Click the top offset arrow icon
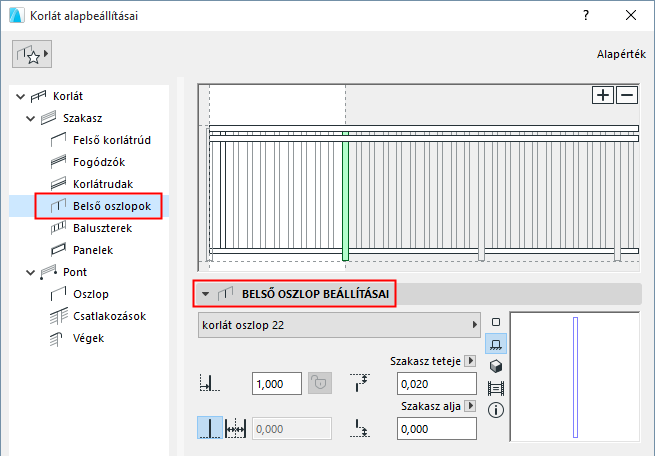655x456 pixels. [360, 383]
